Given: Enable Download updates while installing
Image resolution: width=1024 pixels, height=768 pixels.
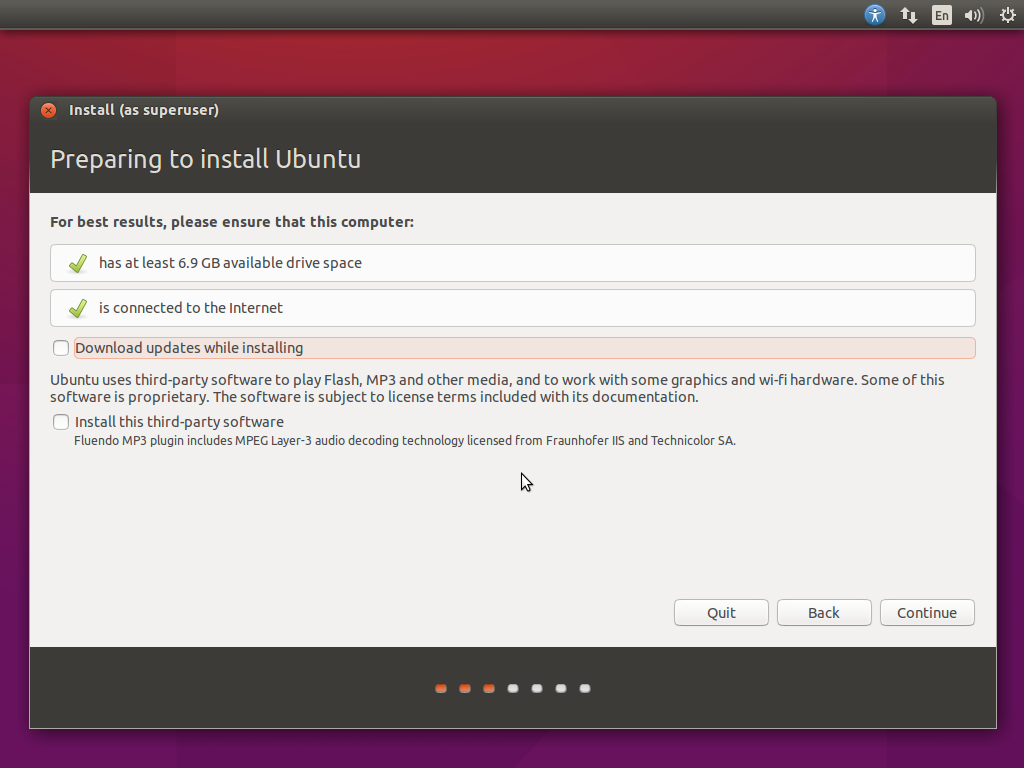Looking at the screenshot, I should 60,347.
